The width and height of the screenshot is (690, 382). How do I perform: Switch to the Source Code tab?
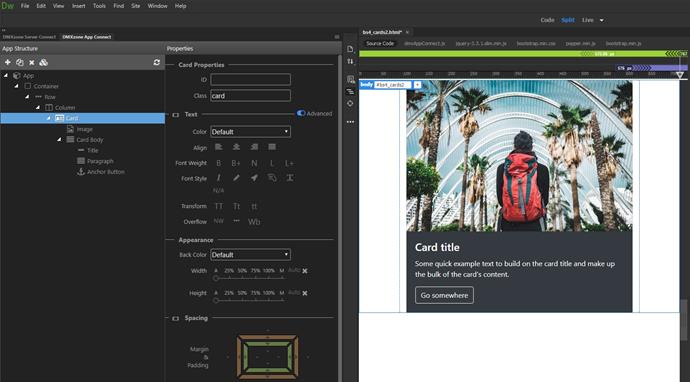pyautogui.click(x=380, y=44)
